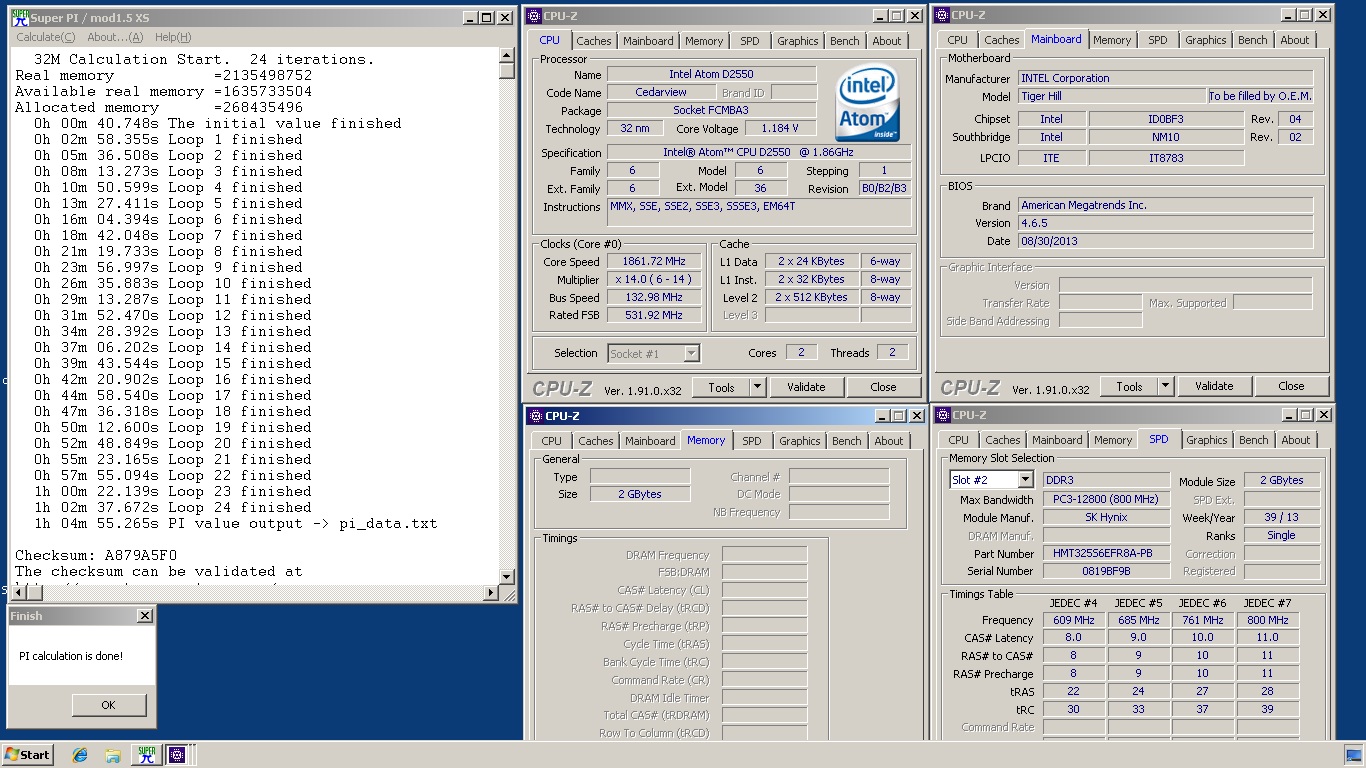
Task: Click the Chipset revision value '04'
Action: coord(1295,119)
